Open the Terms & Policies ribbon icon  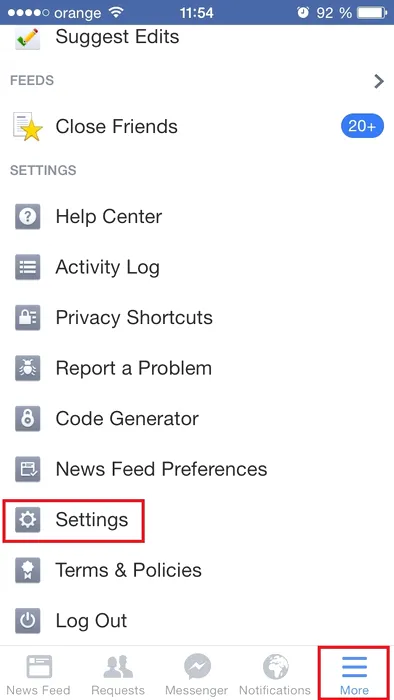tap(28, 570)
